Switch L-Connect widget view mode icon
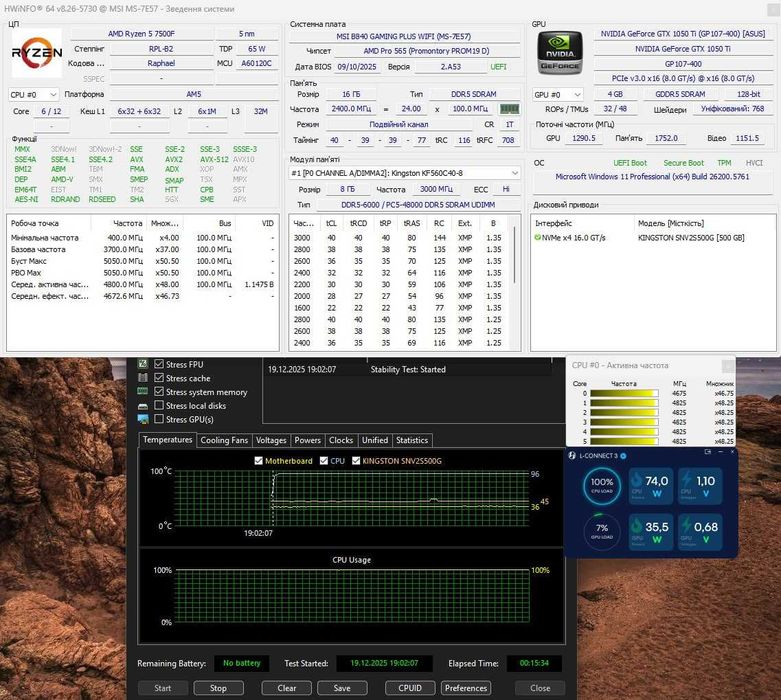781x700 pixels. 707,451
